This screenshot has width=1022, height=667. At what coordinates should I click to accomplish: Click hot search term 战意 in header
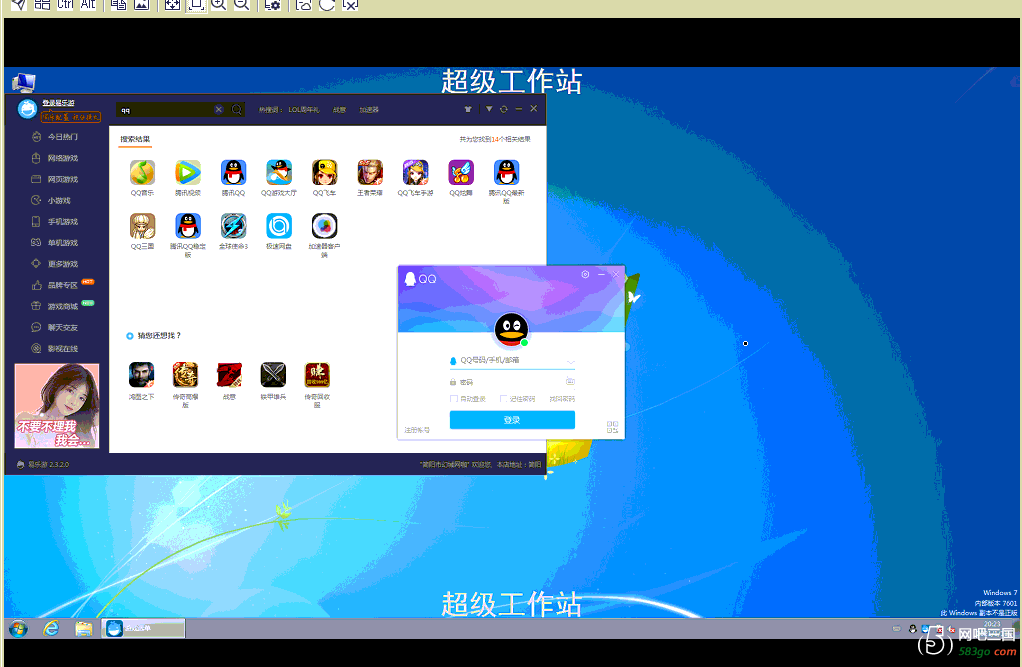pyautogui.click(x=340, y=110)
